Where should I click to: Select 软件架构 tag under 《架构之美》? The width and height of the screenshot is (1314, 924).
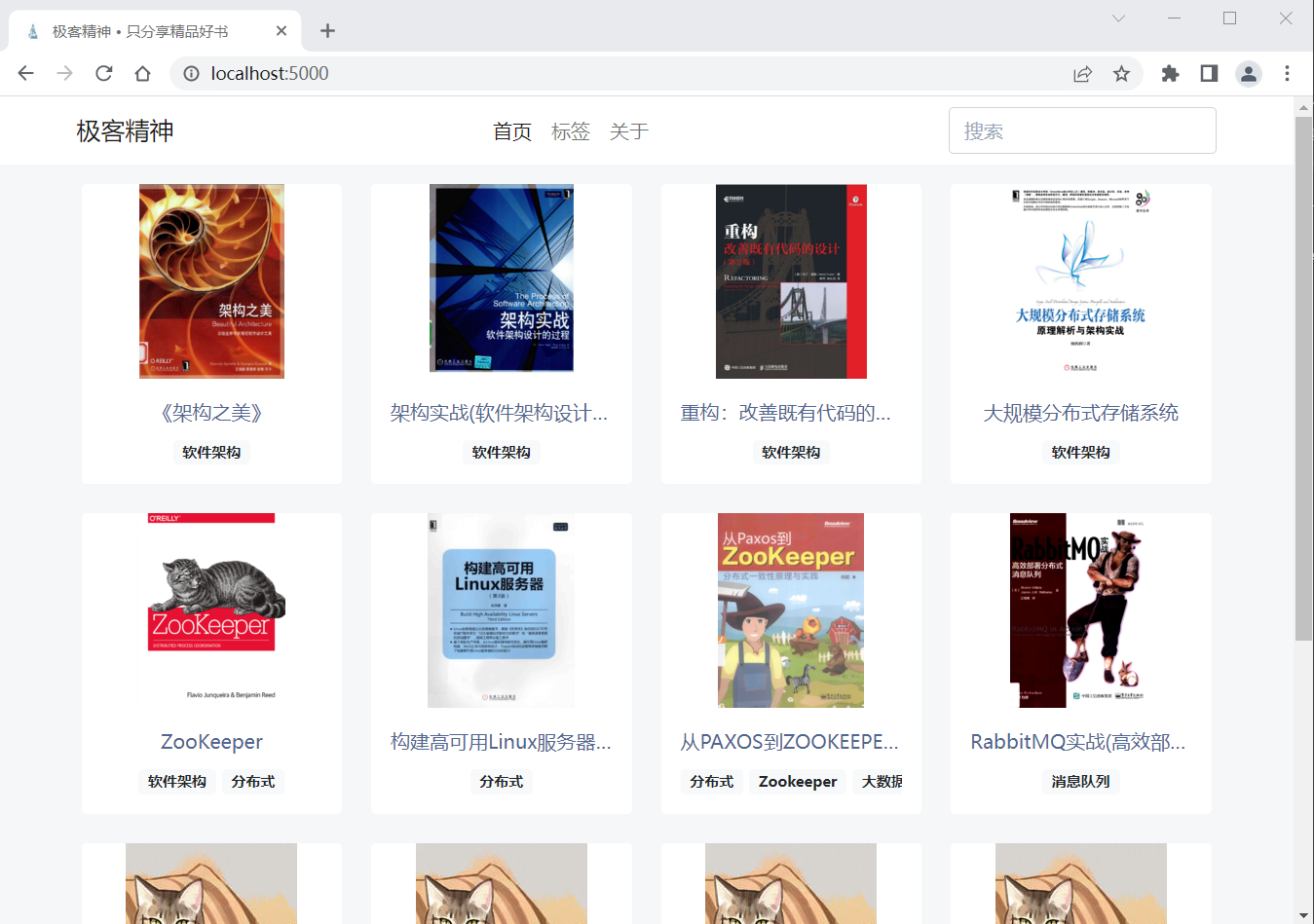tap(211, 452)
